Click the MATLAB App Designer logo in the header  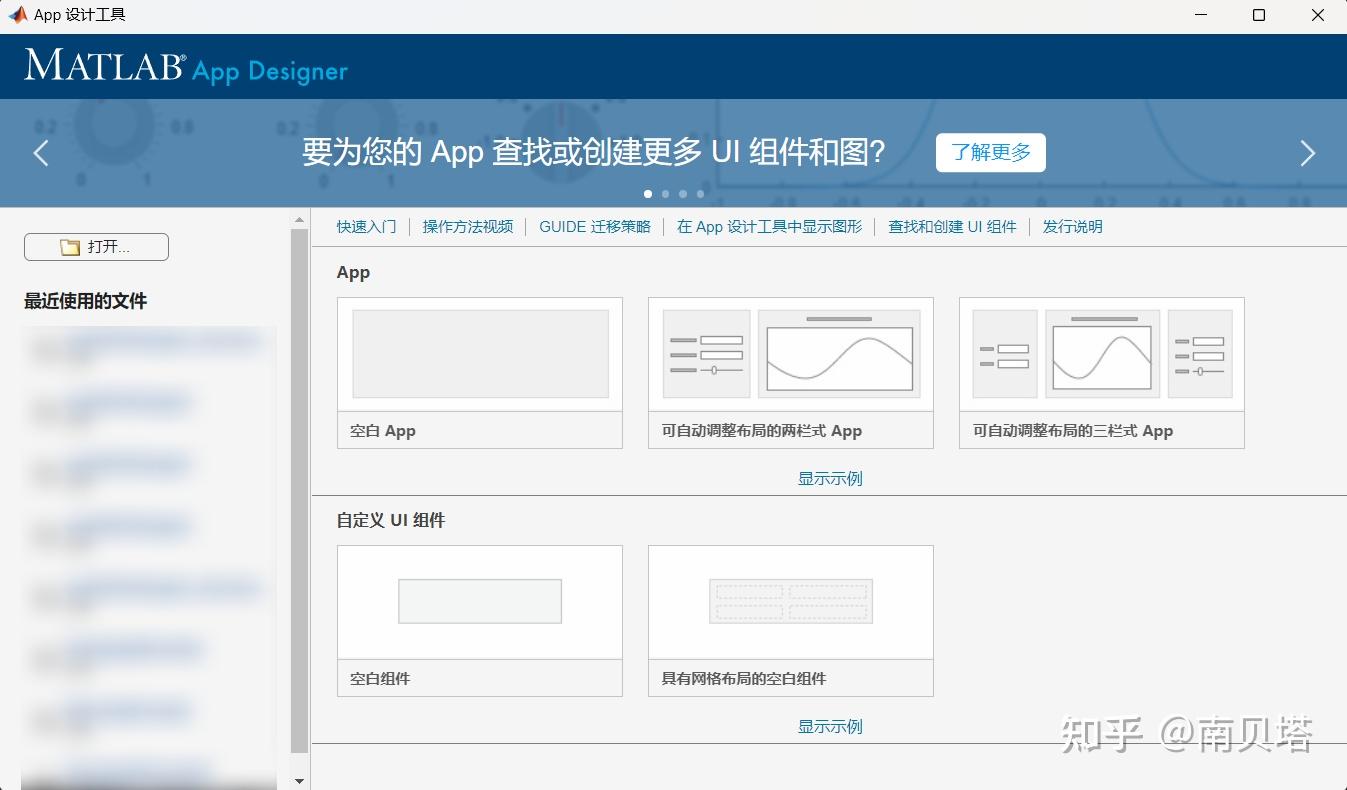184,67
